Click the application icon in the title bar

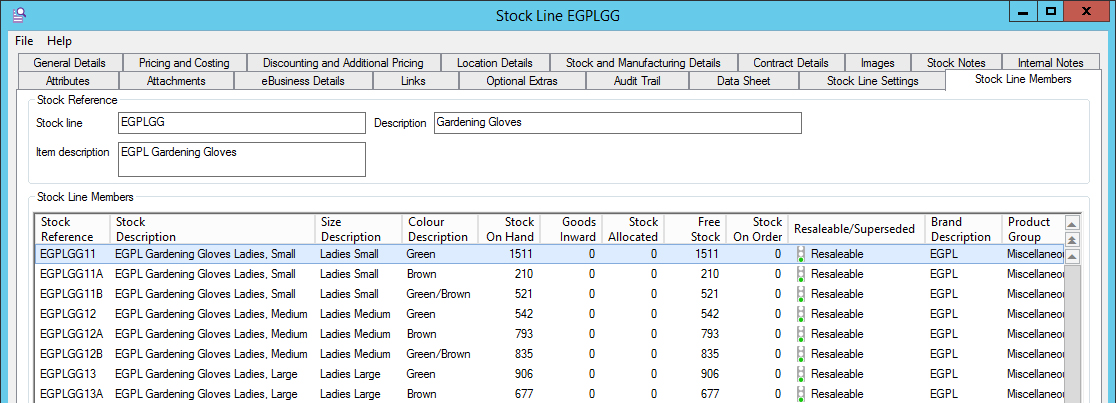click(21, 14)
